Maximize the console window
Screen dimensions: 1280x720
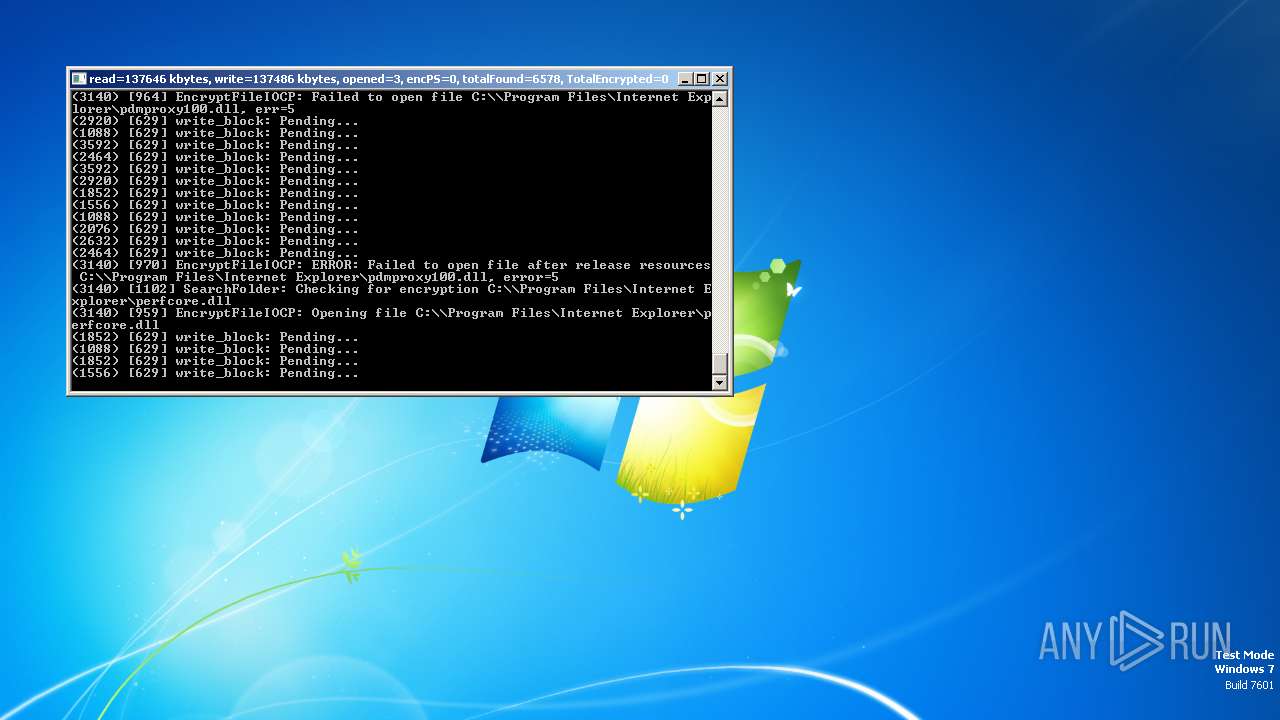point(702,79)
